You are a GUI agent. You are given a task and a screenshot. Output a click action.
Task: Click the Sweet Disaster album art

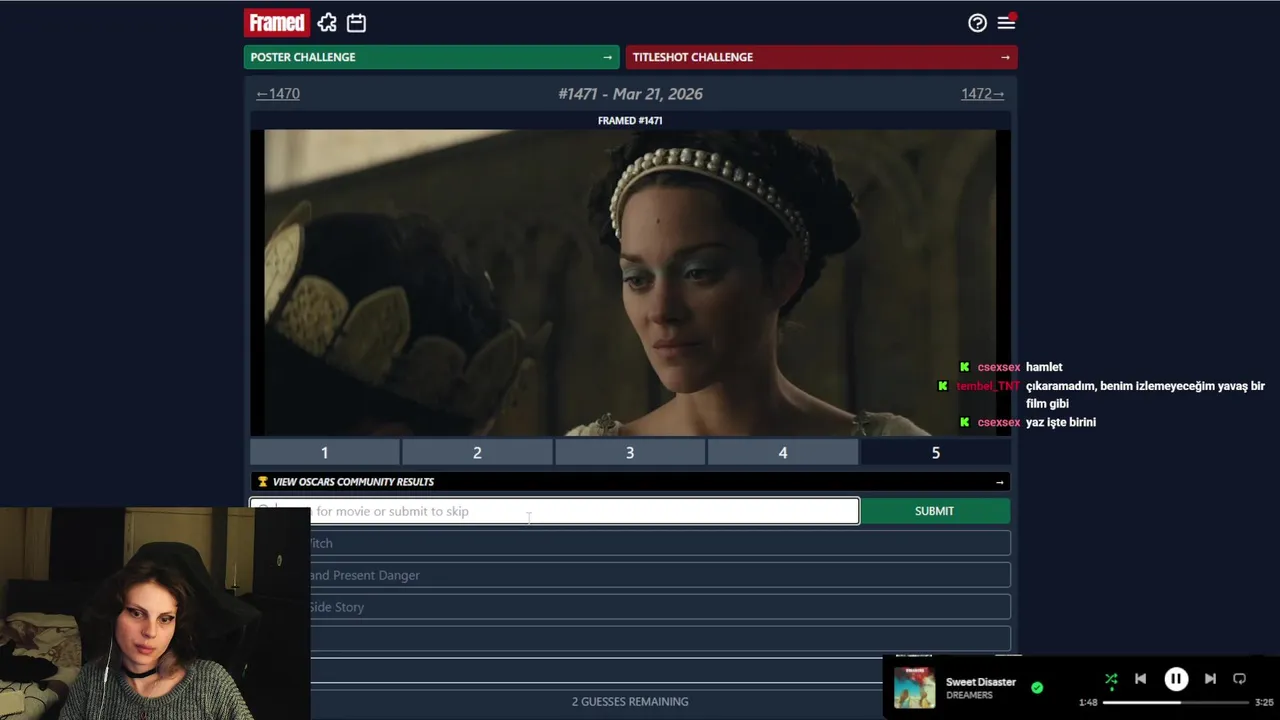[914, 688]
